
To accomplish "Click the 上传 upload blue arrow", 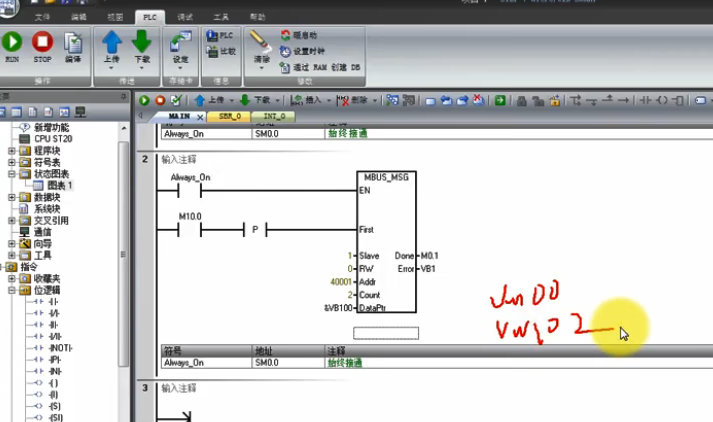I will tap(112, 46).
